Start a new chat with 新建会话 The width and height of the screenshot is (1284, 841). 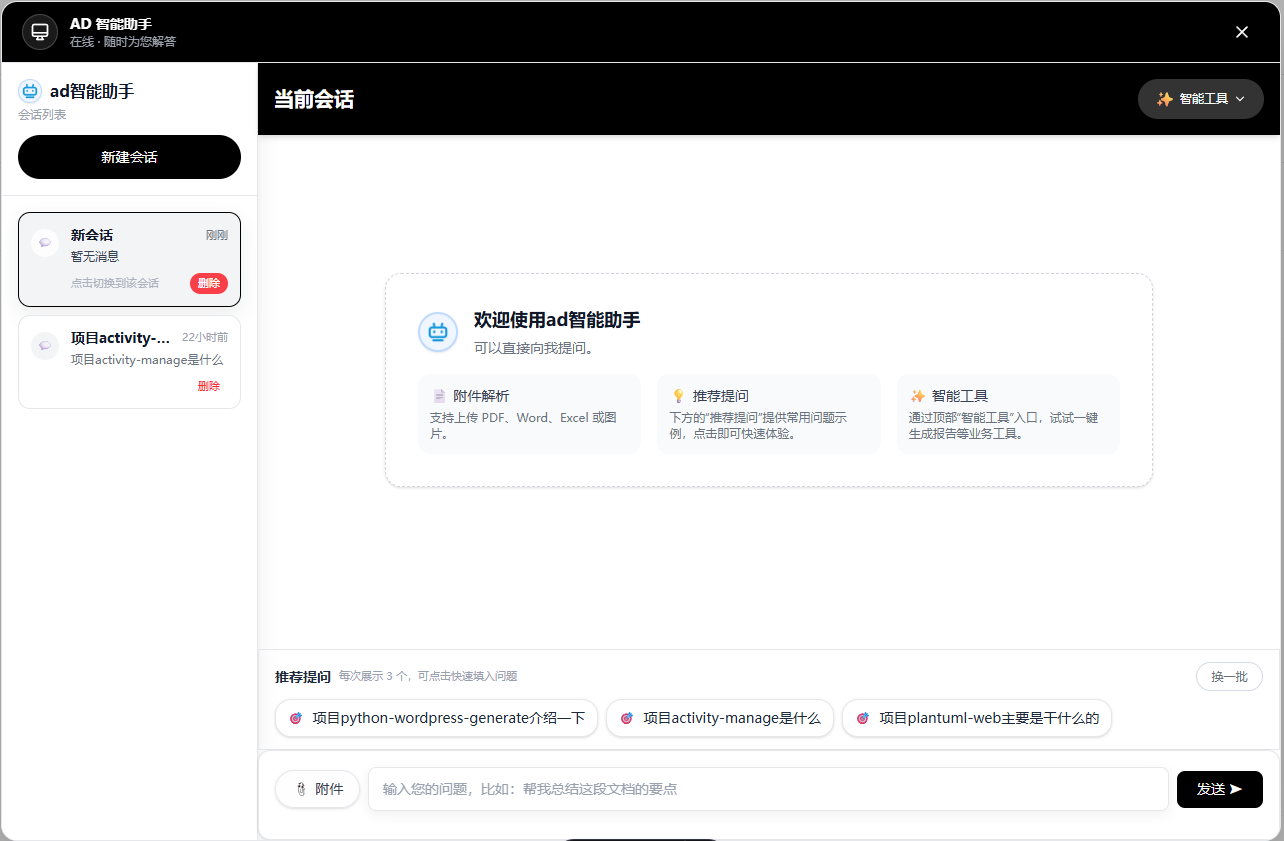129,157
